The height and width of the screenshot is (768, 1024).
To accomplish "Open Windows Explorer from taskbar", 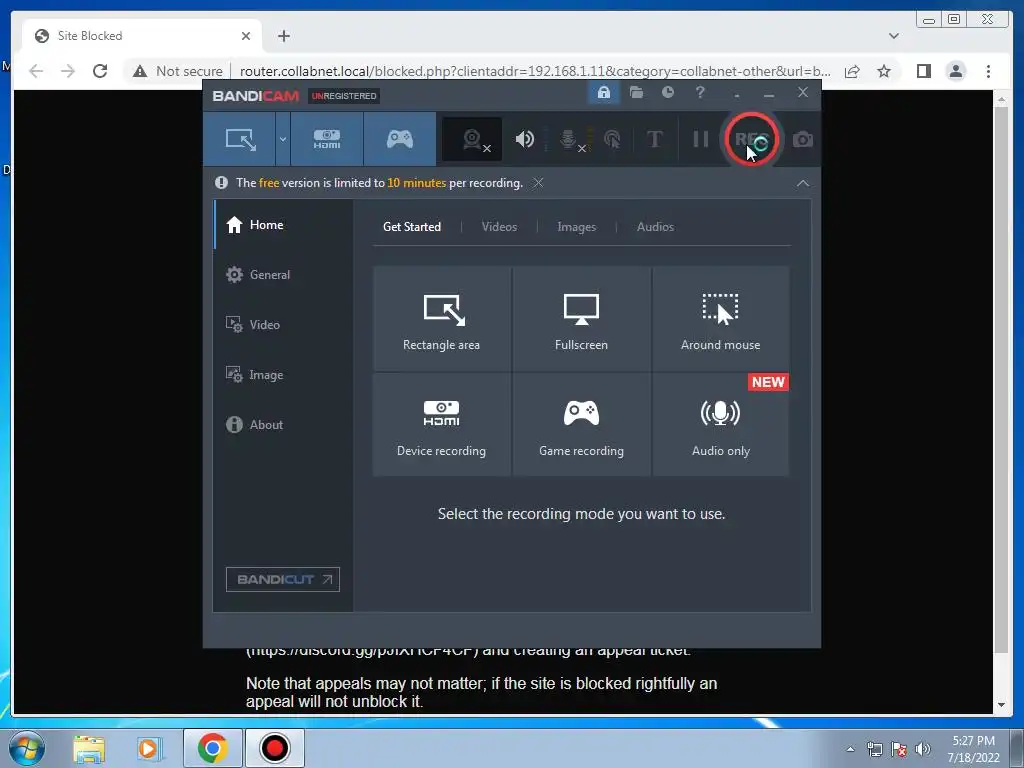I will click(x=89, y=748).
